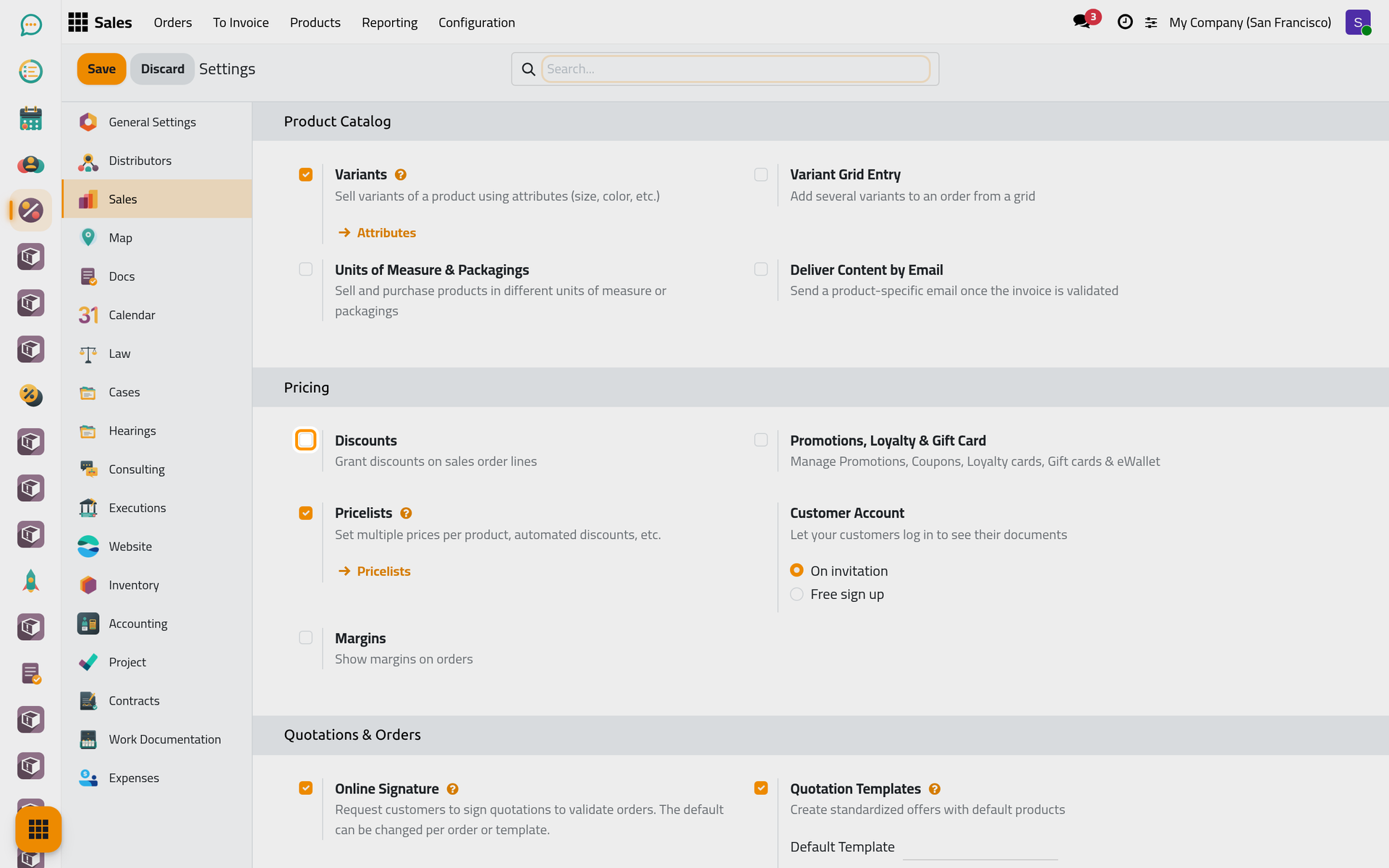Open the Products menu
Viewport: 1389px width, 868px height.
click(x=315, y=22)
